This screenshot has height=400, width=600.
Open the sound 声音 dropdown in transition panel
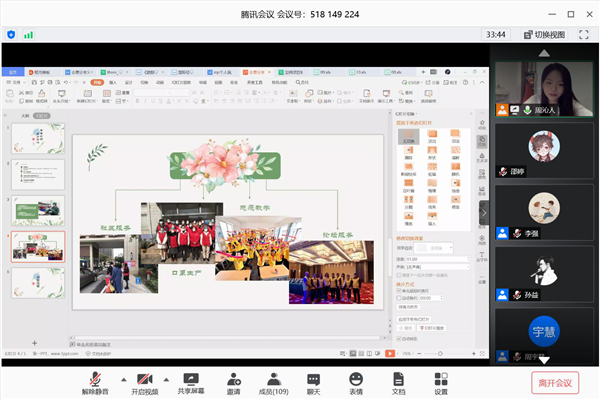pyautogui.click(x=437, y=267)
